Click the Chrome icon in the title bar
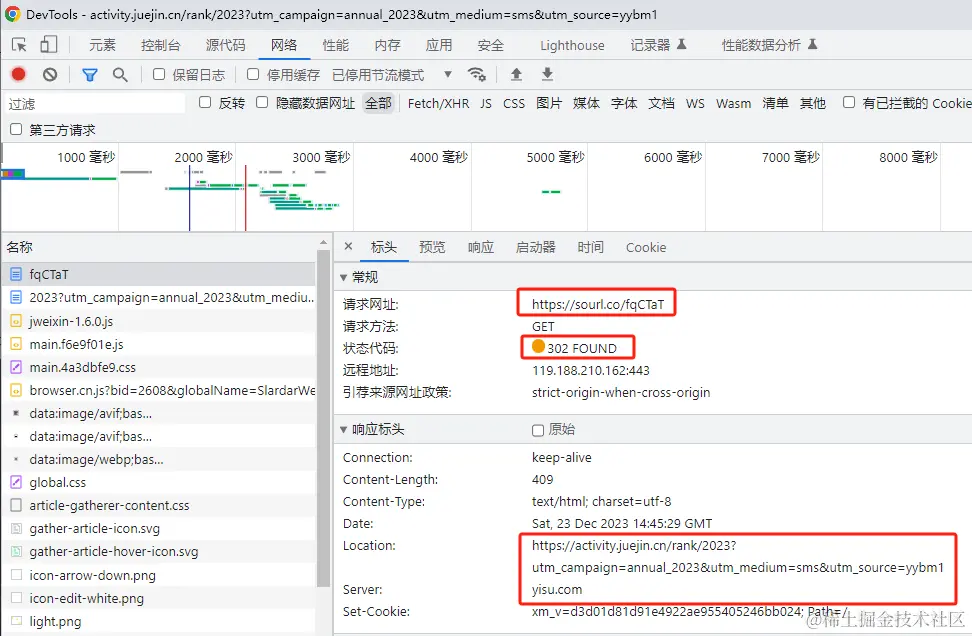This screenshot has width=972, height=636. [12, 14]
